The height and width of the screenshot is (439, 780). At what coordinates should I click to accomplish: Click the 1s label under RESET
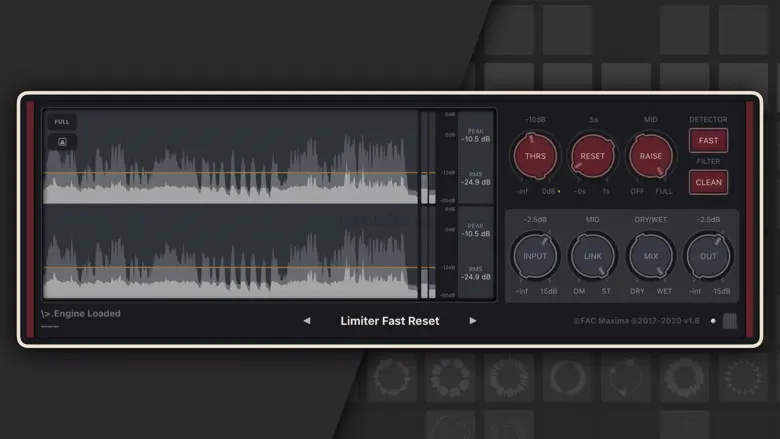click(606, 191)
